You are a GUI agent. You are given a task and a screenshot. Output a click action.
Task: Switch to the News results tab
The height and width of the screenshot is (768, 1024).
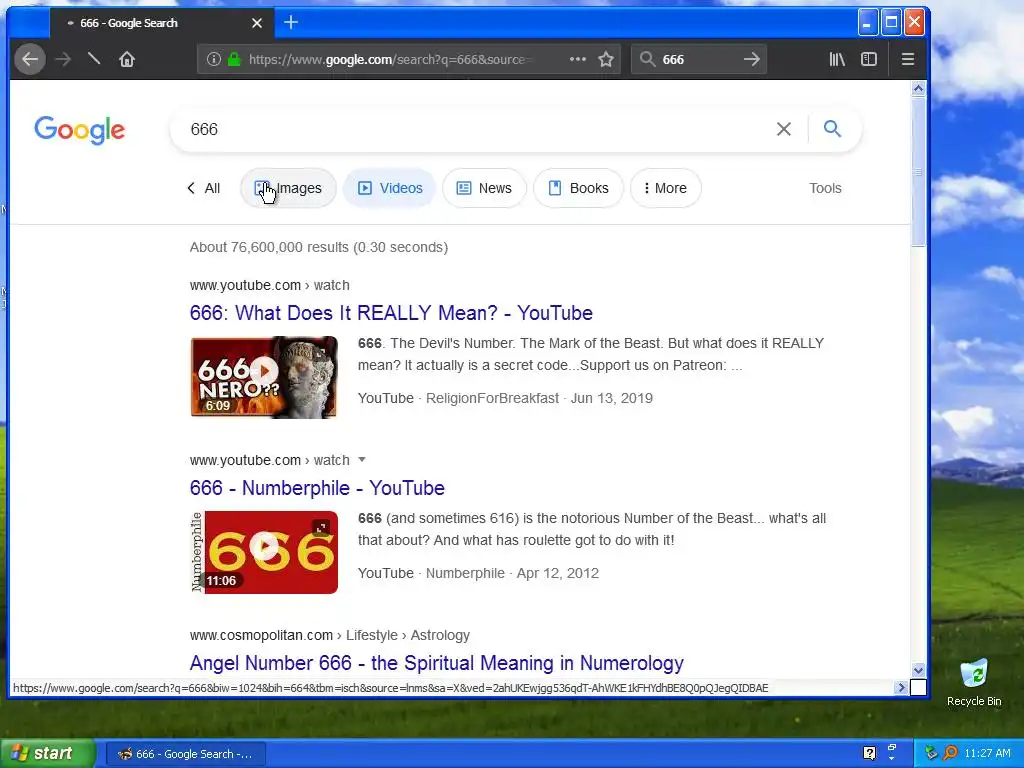point(484,188)
